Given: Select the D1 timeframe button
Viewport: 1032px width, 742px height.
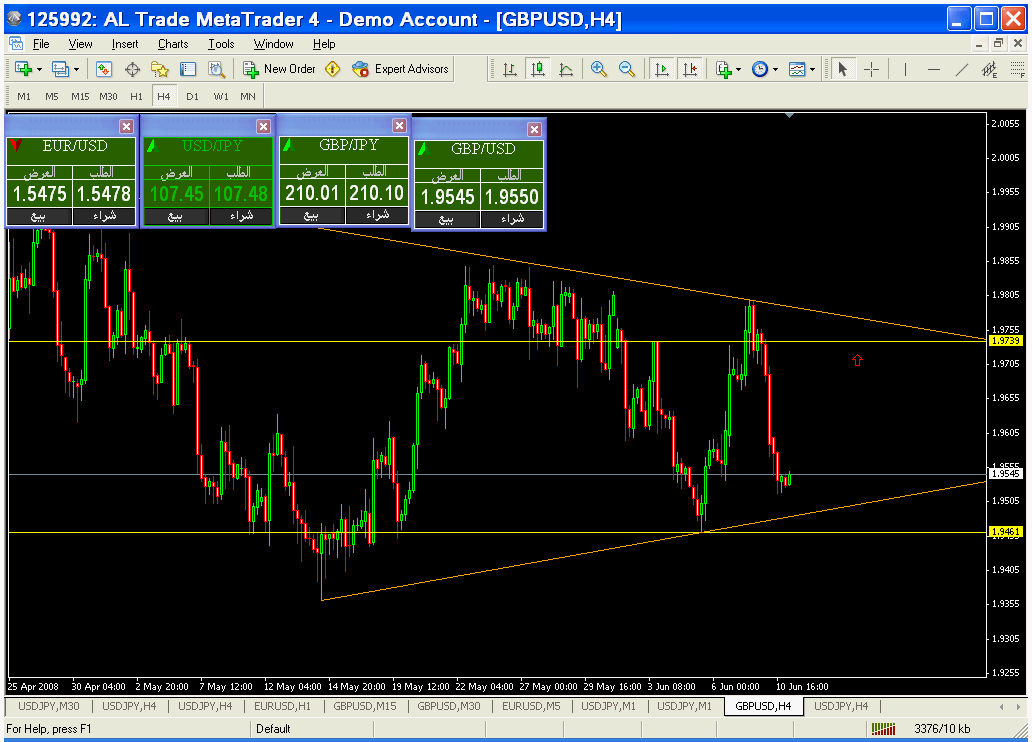Looking at the screenshot, I should click(192, 96).
